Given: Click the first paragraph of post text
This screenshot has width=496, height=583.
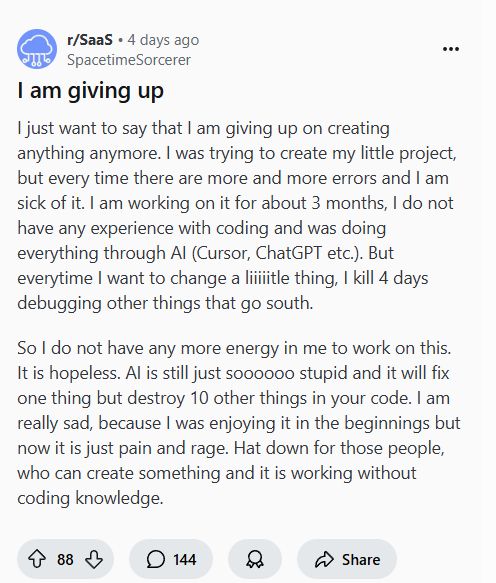Looking at the screenshot, I should tap(238, 216).
